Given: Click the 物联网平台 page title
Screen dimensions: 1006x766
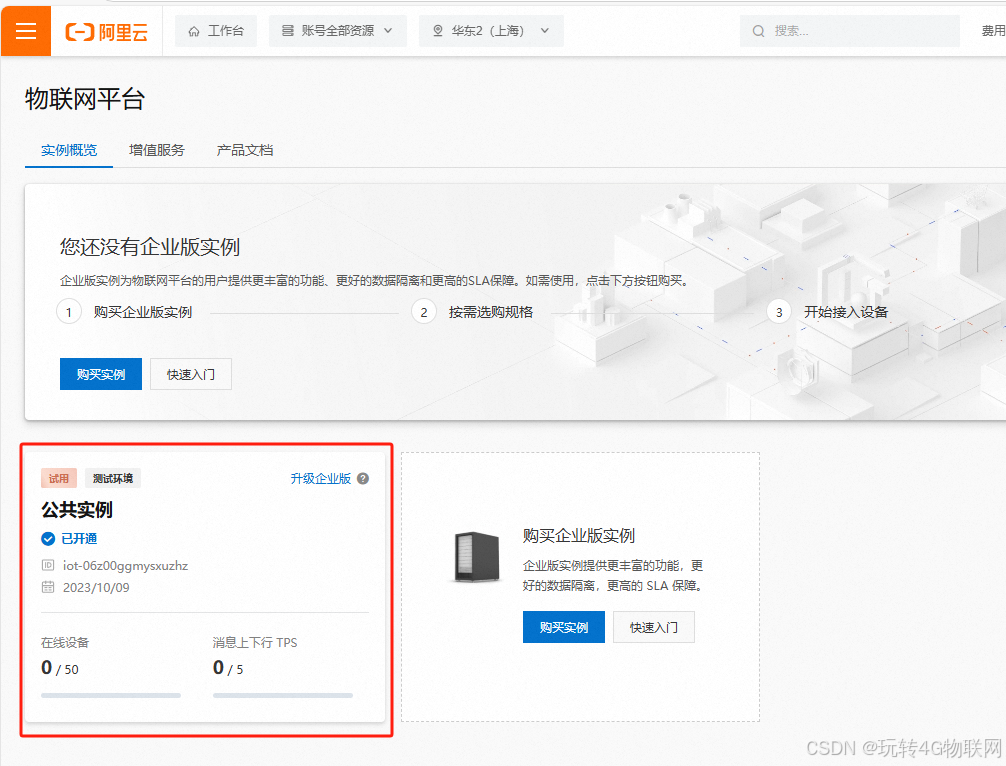Looking at the screenshot, I should pyautogui.click(x=85, y=99).
